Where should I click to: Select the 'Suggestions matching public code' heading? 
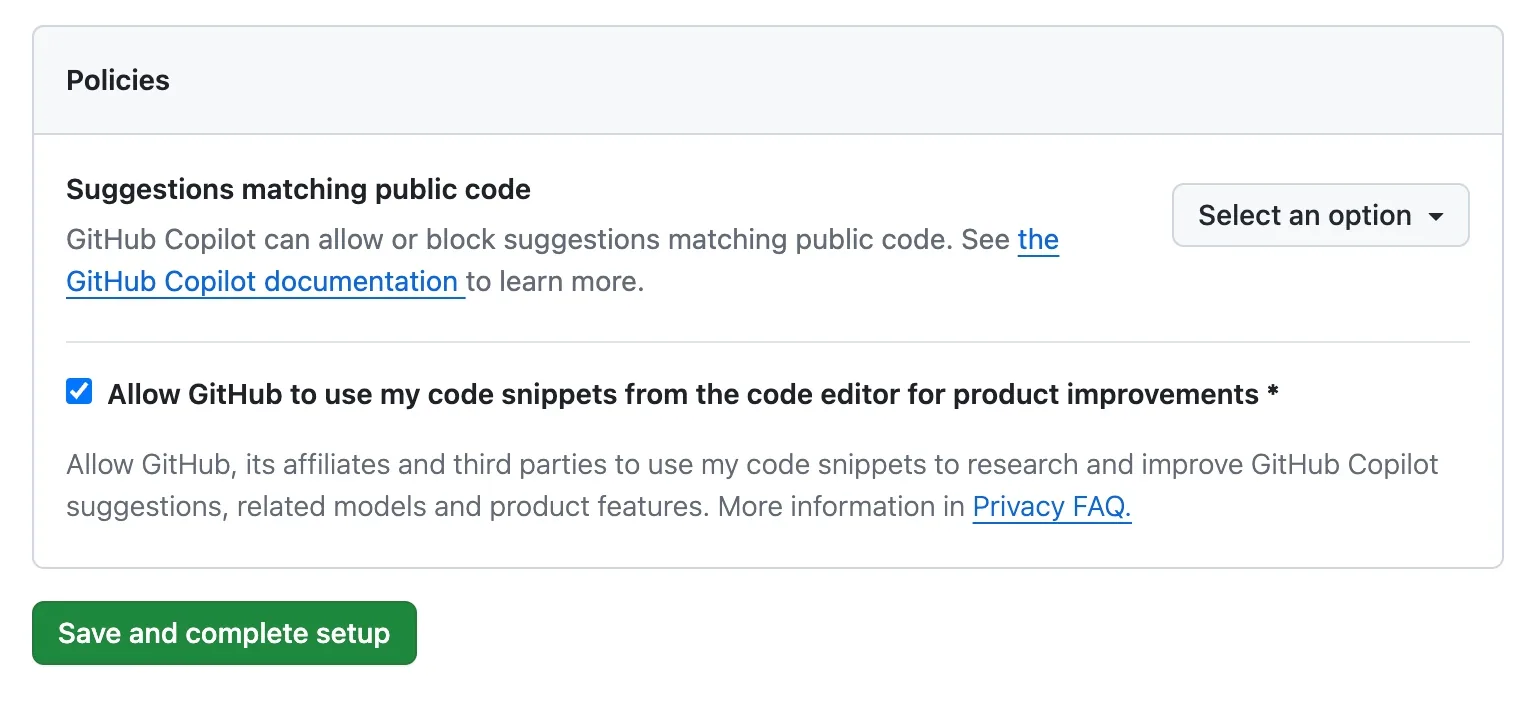tap(298, 189)
